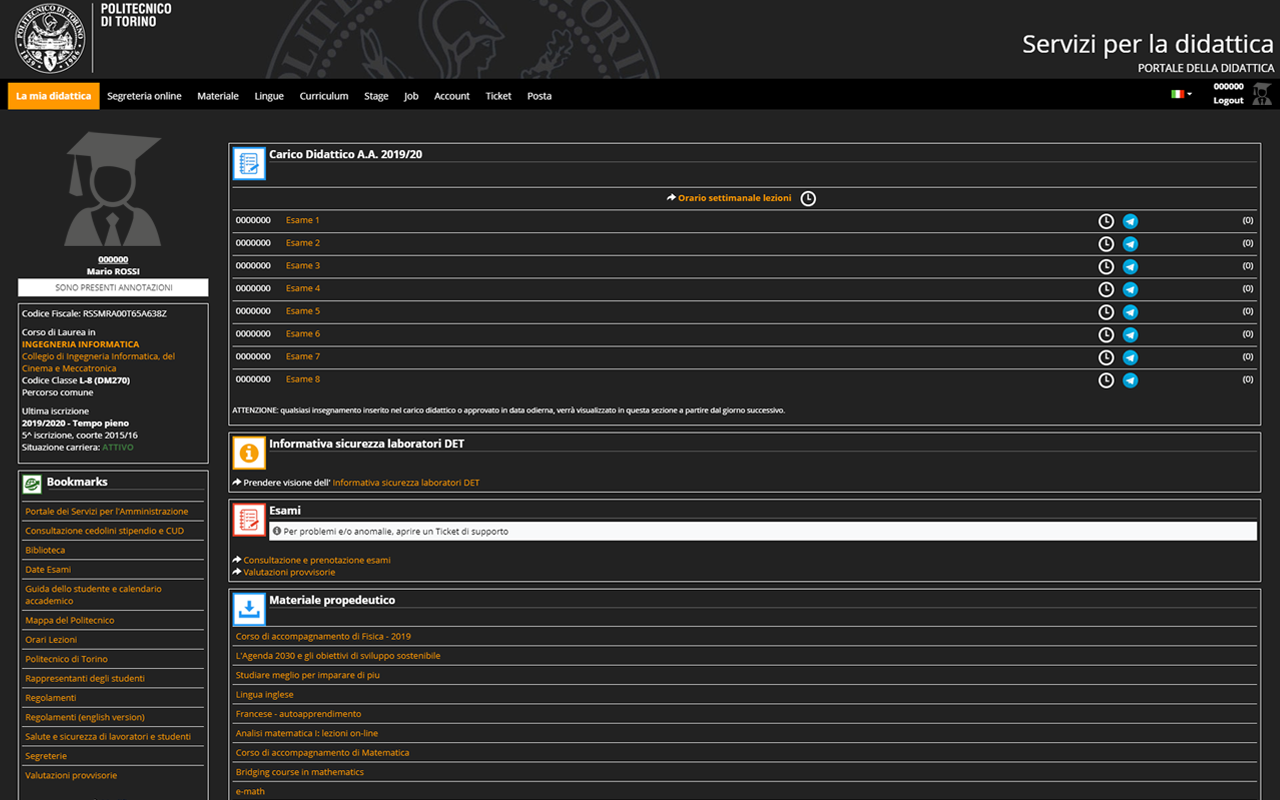Viewport: 1280px width, 800px height.
Task: Click the orange info icon for Informativa sicurezza
Action: 249,453
